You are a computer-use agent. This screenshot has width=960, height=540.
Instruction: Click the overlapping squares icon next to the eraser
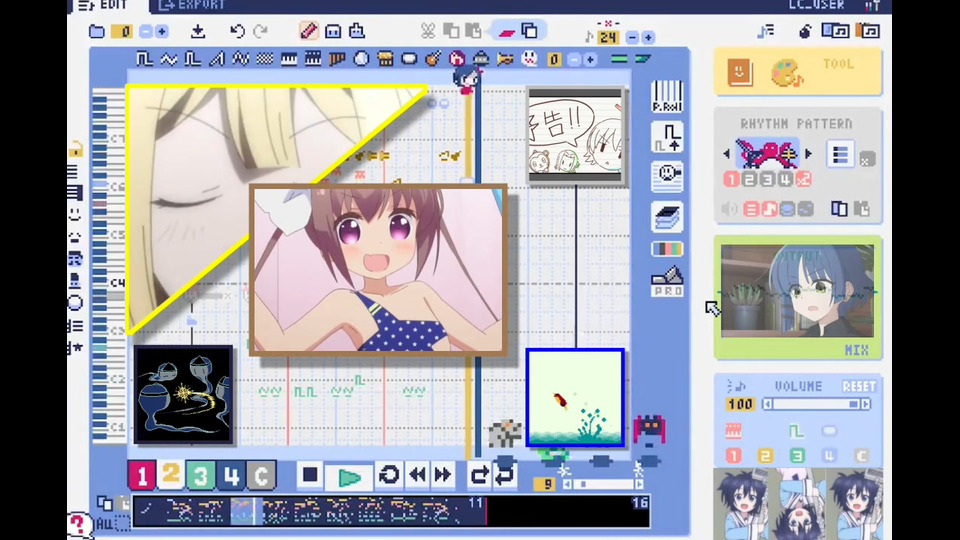[x=530, y=31]
